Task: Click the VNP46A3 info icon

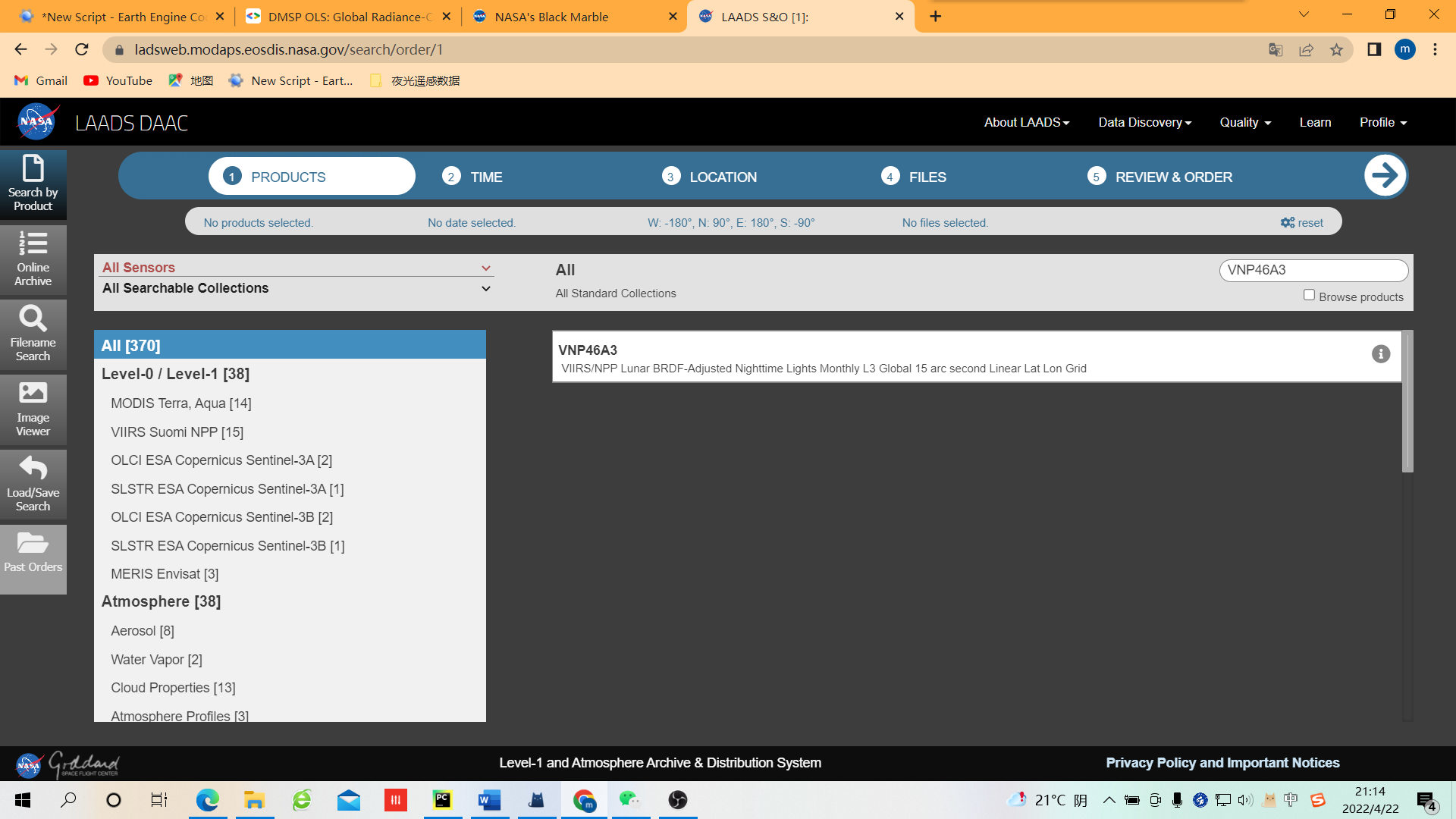Action: (x=1380, y=354)
